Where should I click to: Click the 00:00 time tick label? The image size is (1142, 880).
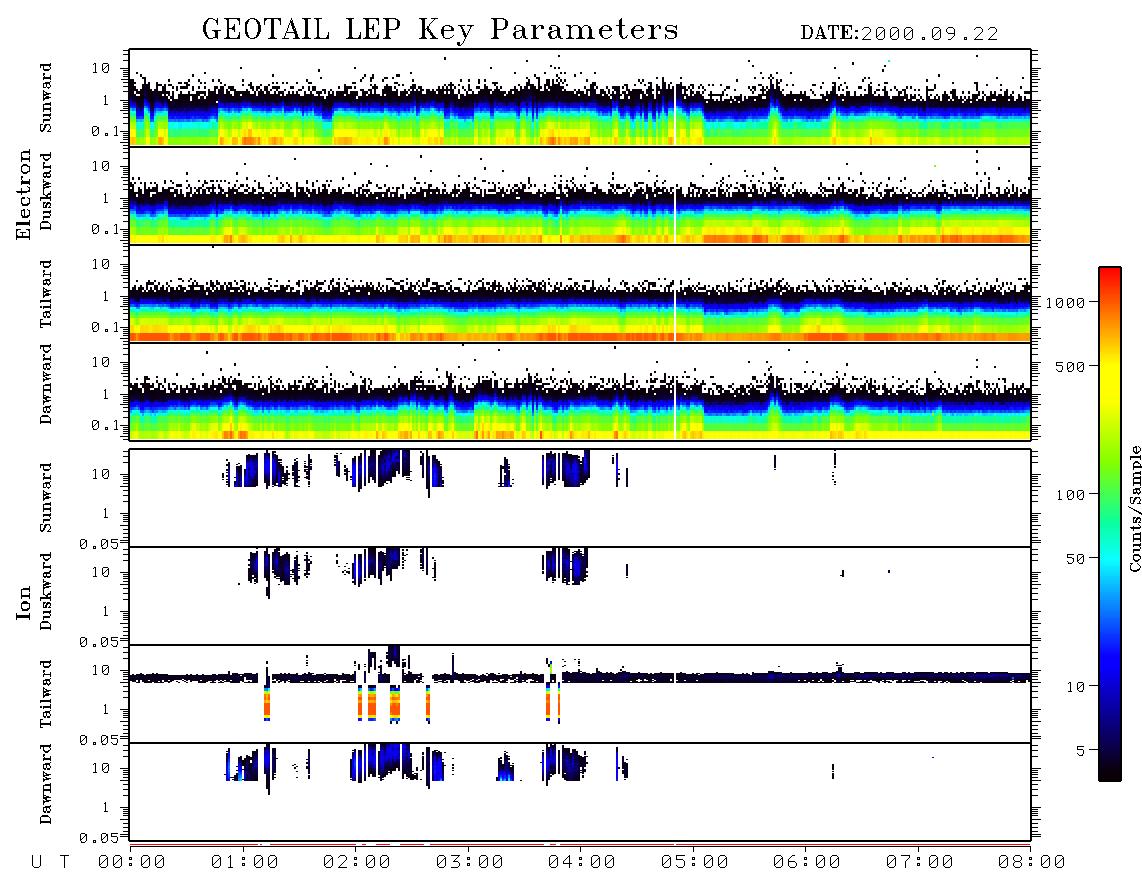(x=132, y=863)
